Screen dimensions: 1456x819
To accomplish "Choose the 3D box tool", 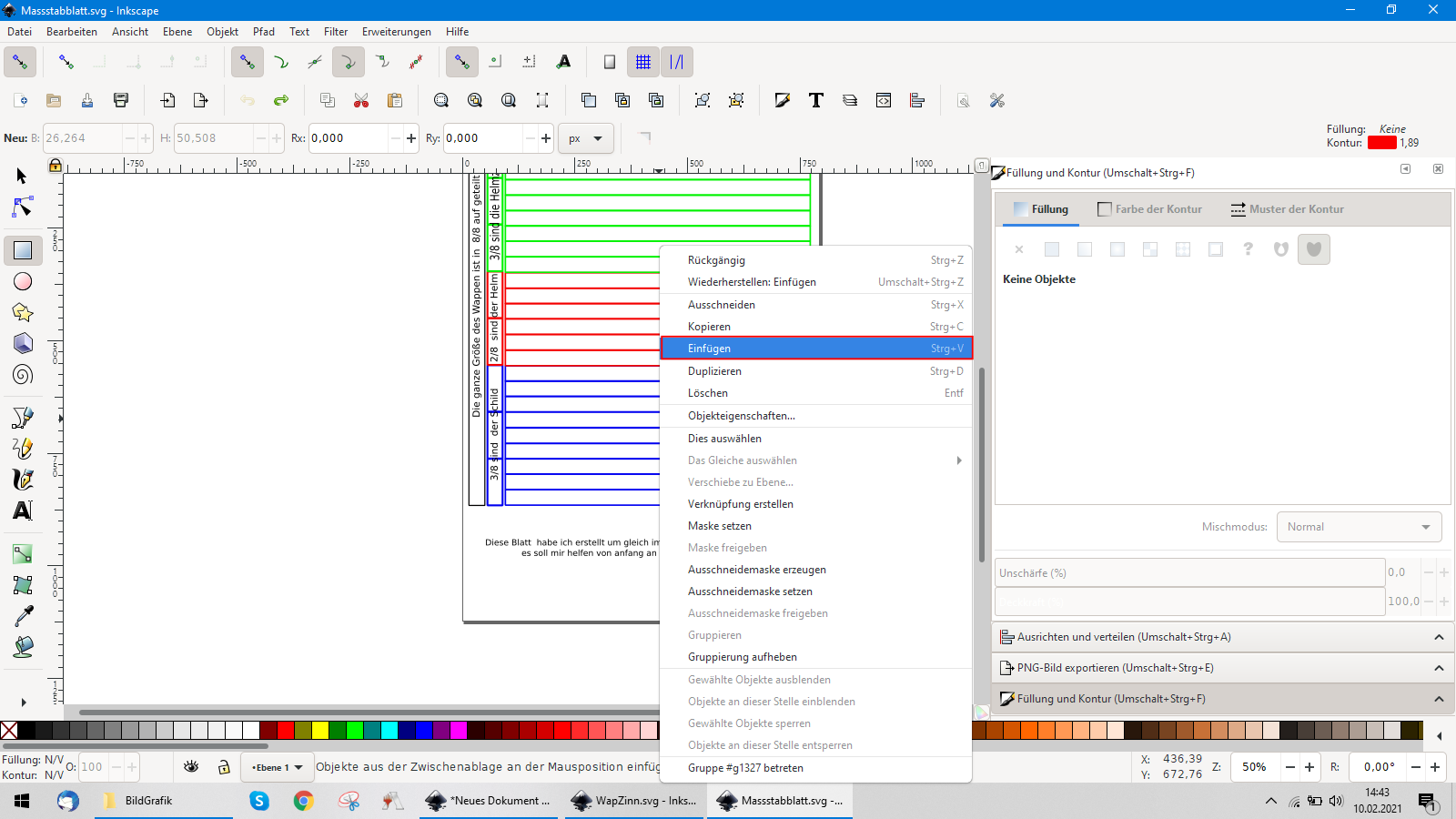I will tap(23, 344).
